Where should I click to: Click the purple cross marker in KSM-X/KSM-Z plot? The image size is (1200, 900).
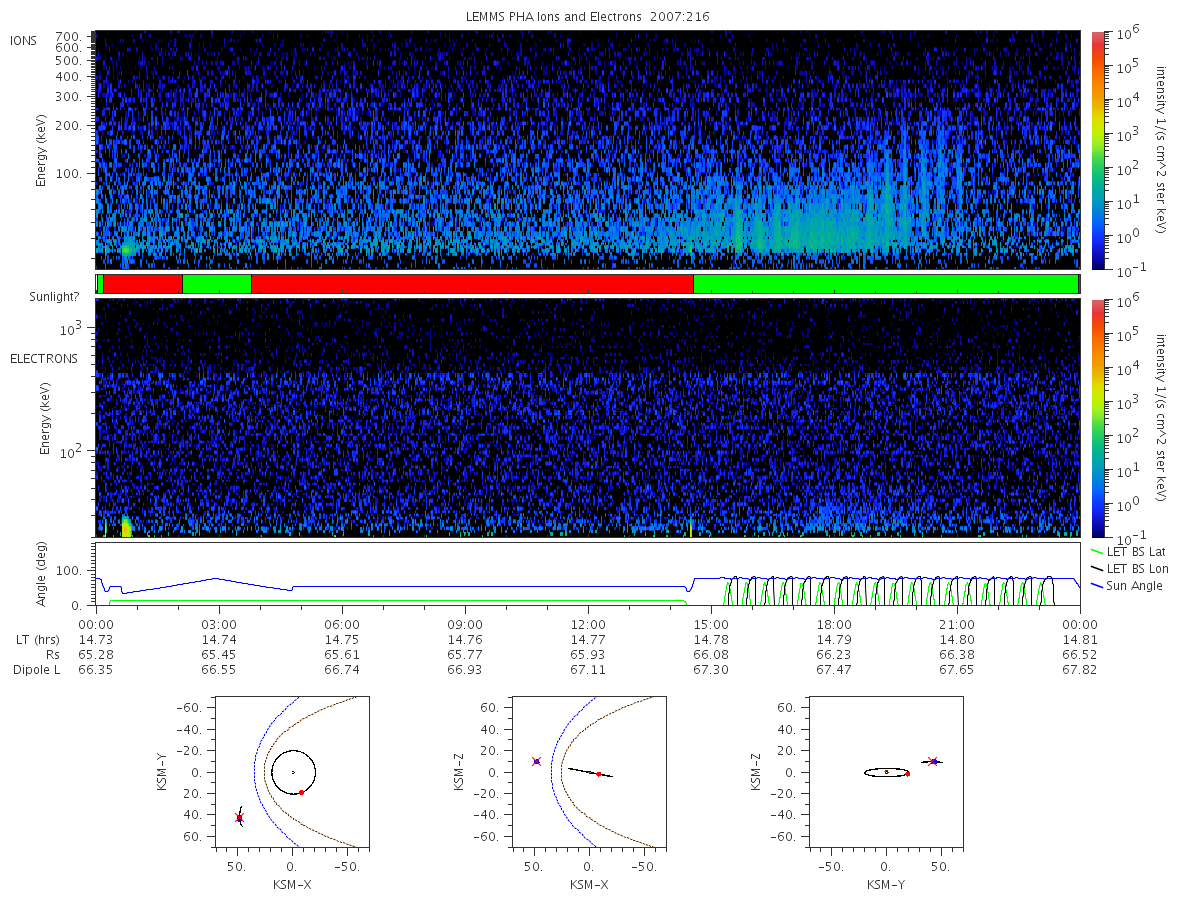537,761
